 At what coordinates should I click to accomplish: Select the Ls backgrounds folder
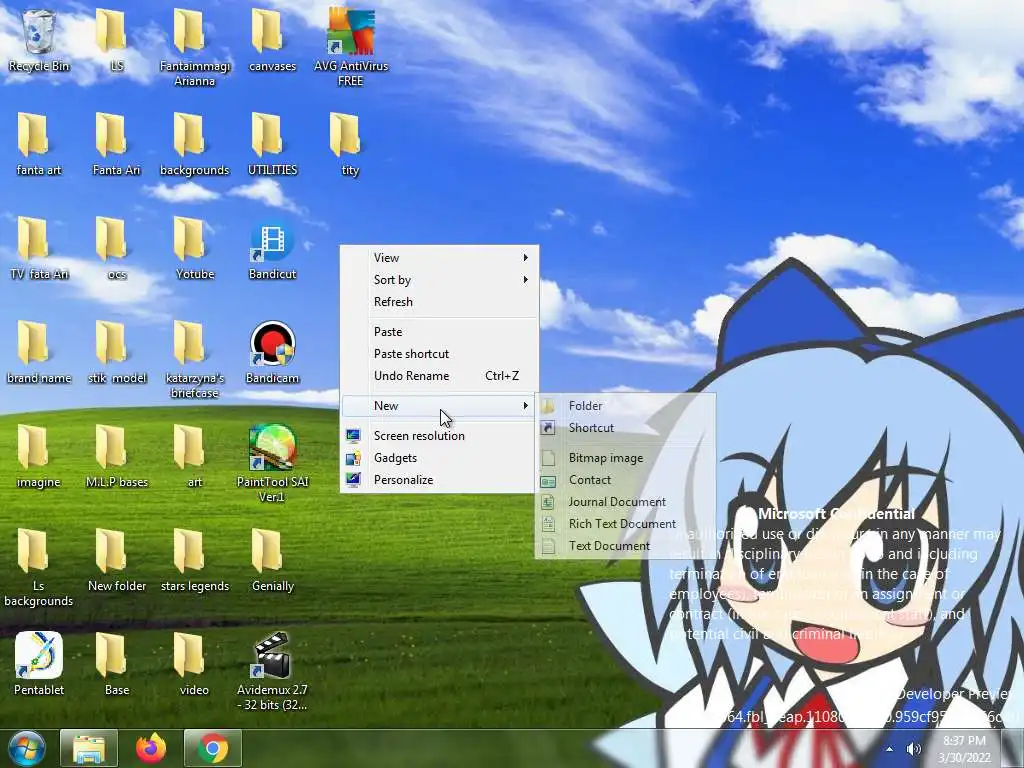pos(39,567)
